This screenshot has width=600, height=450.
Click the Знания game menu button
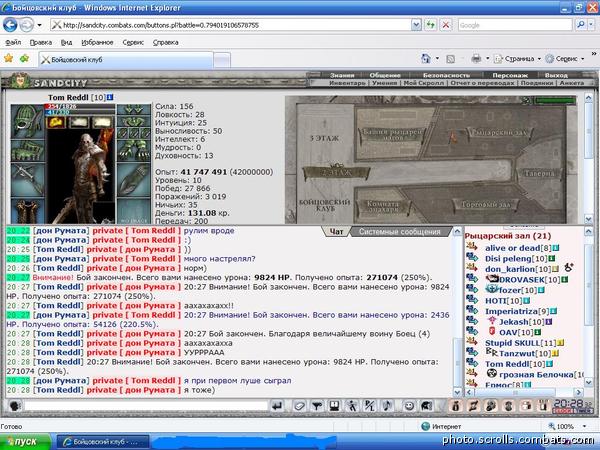tap(342, 75)
